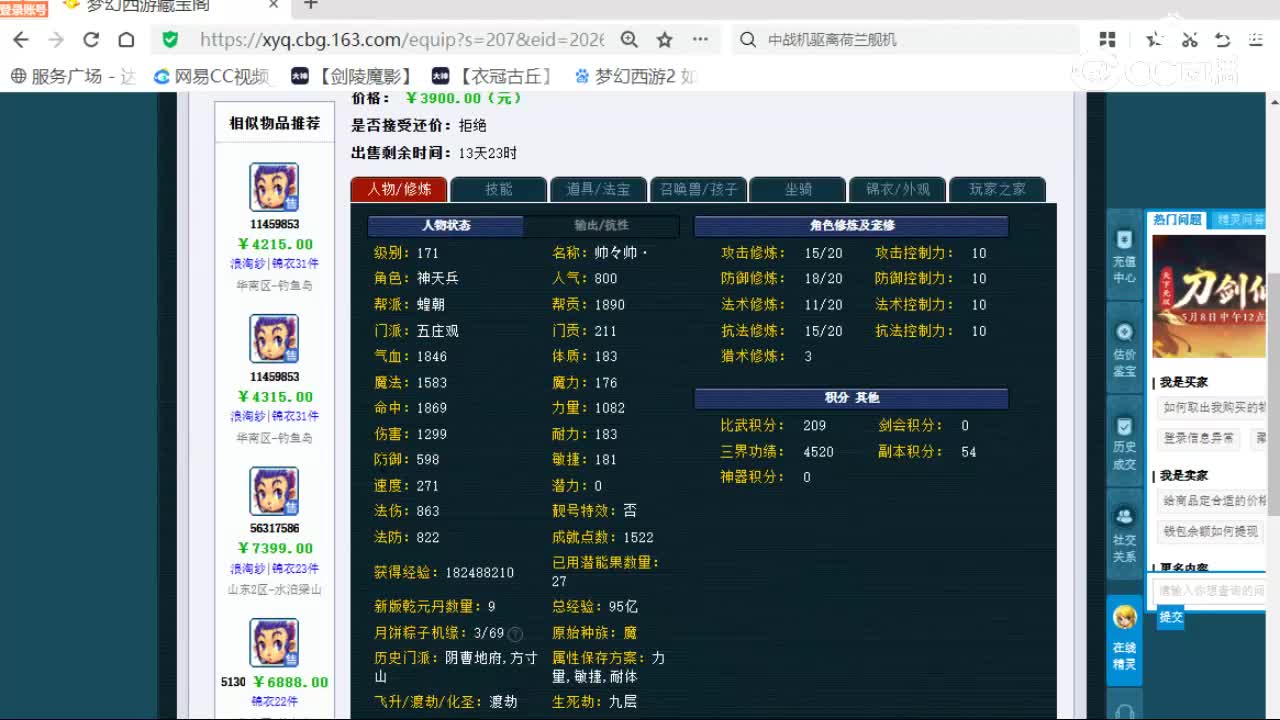Open avatar of ¥7399.00 similar item

pyautogui.click(x=274, y=491)
